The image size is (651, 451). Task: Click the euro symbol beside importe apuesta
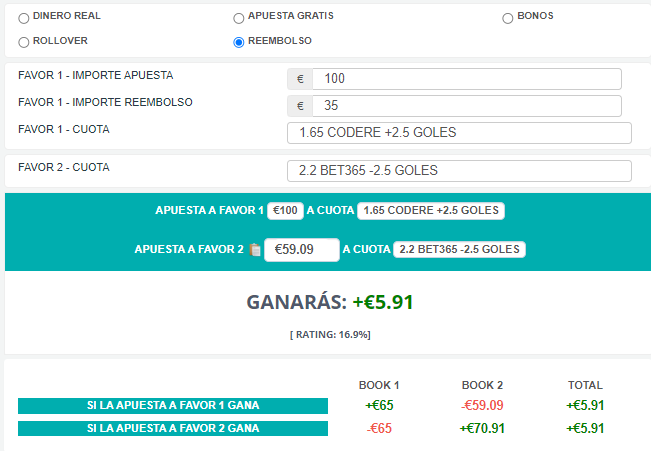coord(300,79)
